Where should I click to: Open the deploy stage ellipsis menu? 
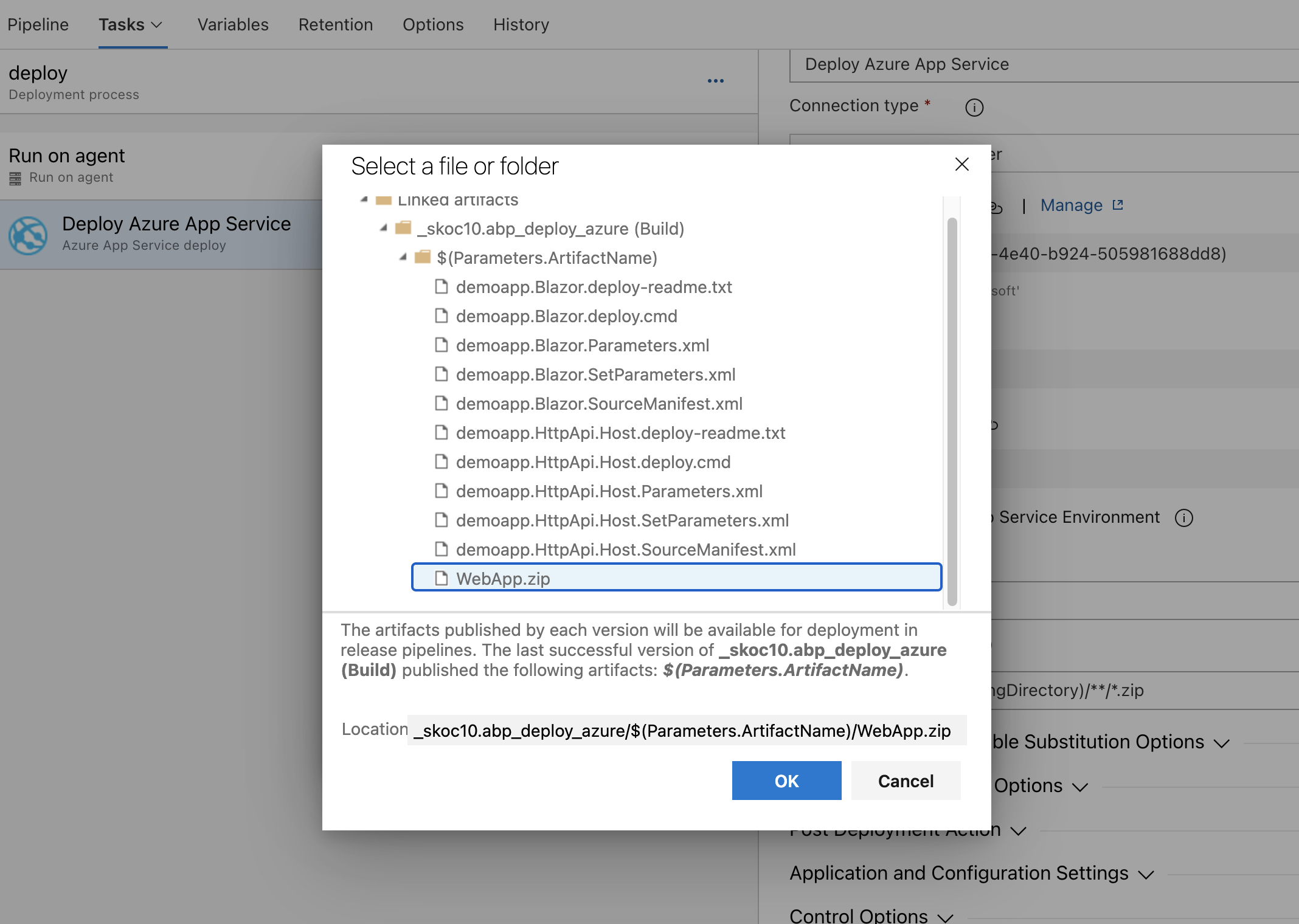[x=715, y=81]
